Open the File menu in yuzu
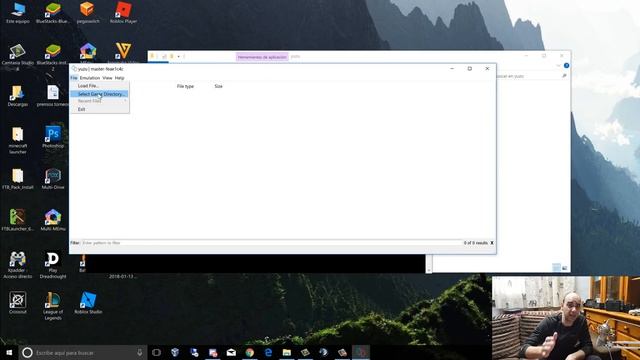The width and height of the screenshot is (640, 360). tap(74, 78)
